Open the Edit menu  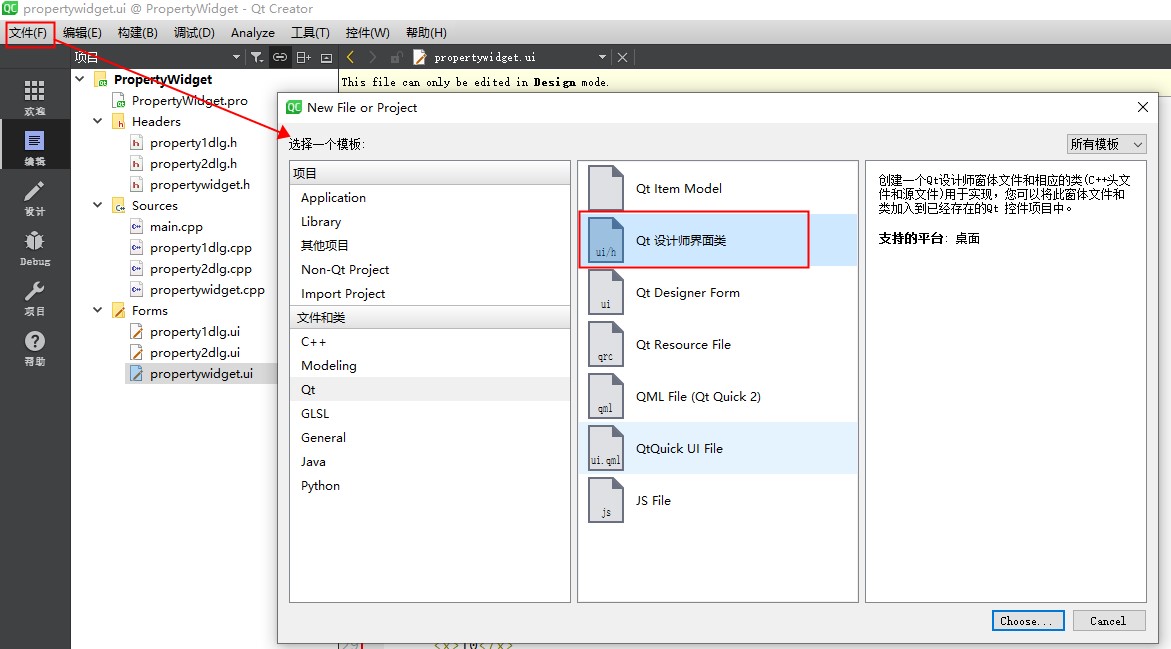point(82,33)
